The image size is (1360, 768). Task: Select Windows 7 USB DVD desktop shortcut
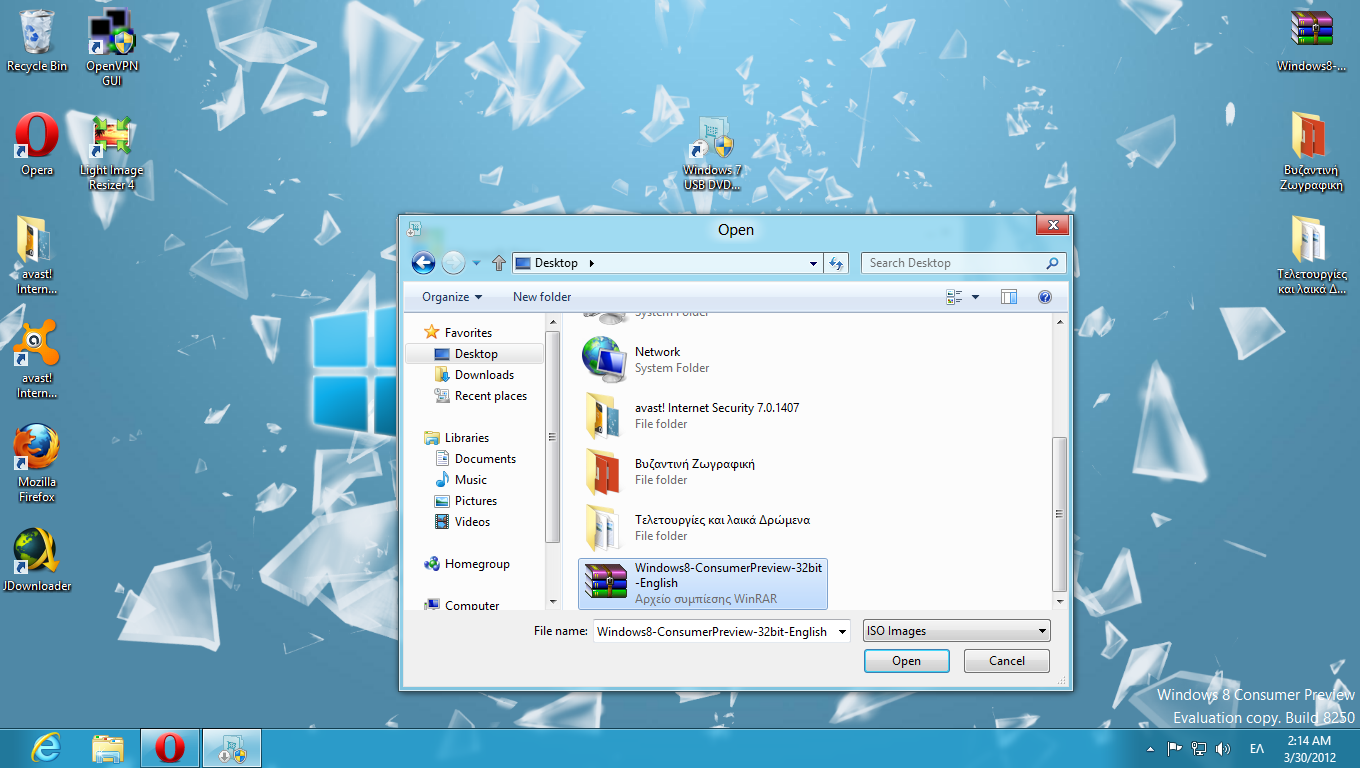712,152
